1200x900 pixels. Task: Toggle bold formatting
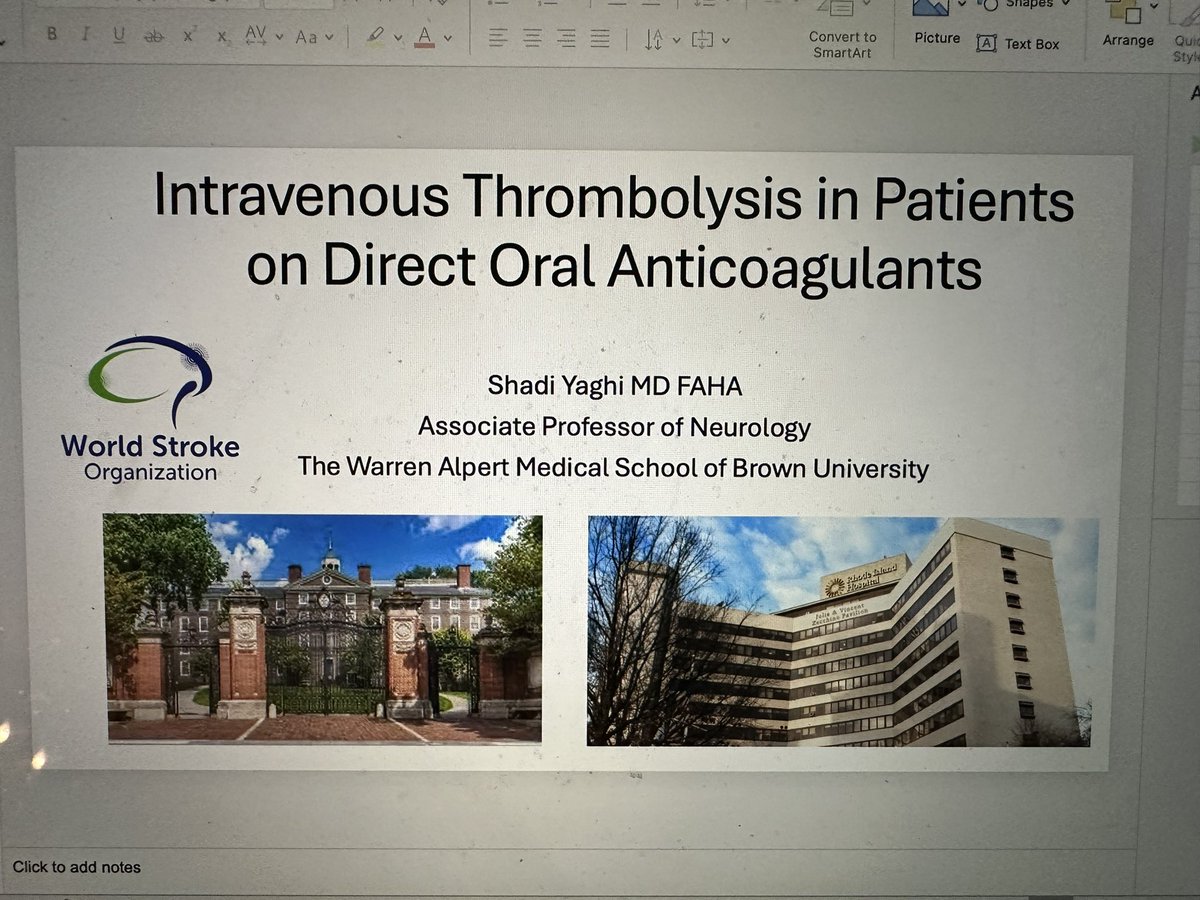pyautogui.click(x=52, y=35)
